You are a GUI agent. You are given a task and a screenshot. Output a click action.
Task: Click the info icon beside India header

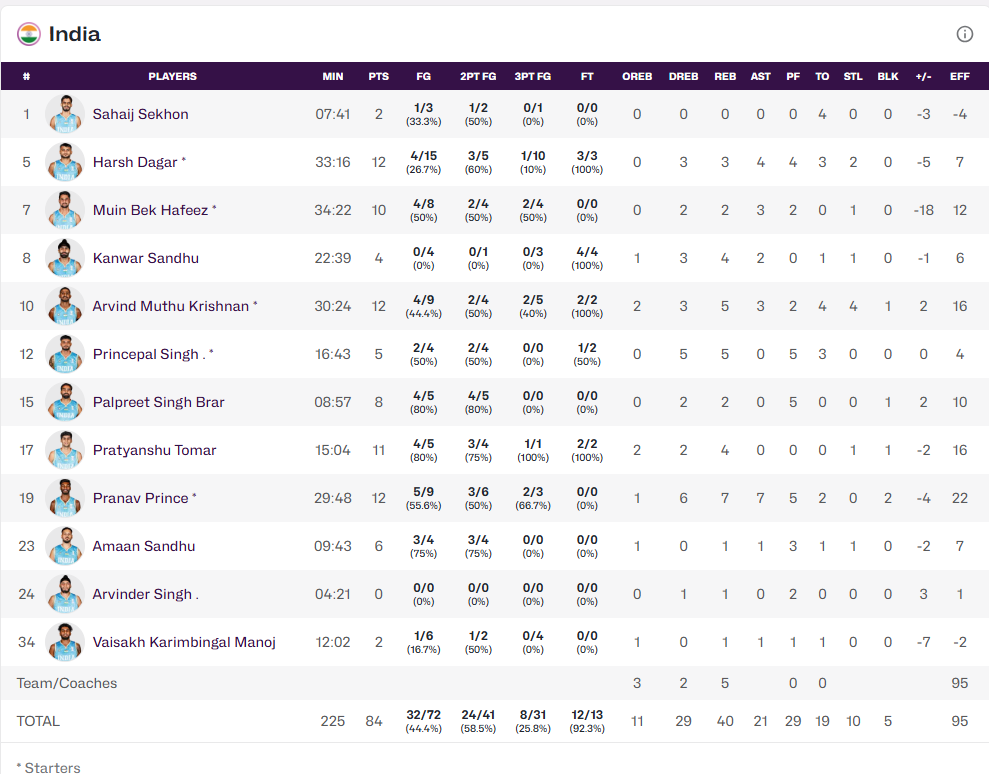[x=964, y=34]
